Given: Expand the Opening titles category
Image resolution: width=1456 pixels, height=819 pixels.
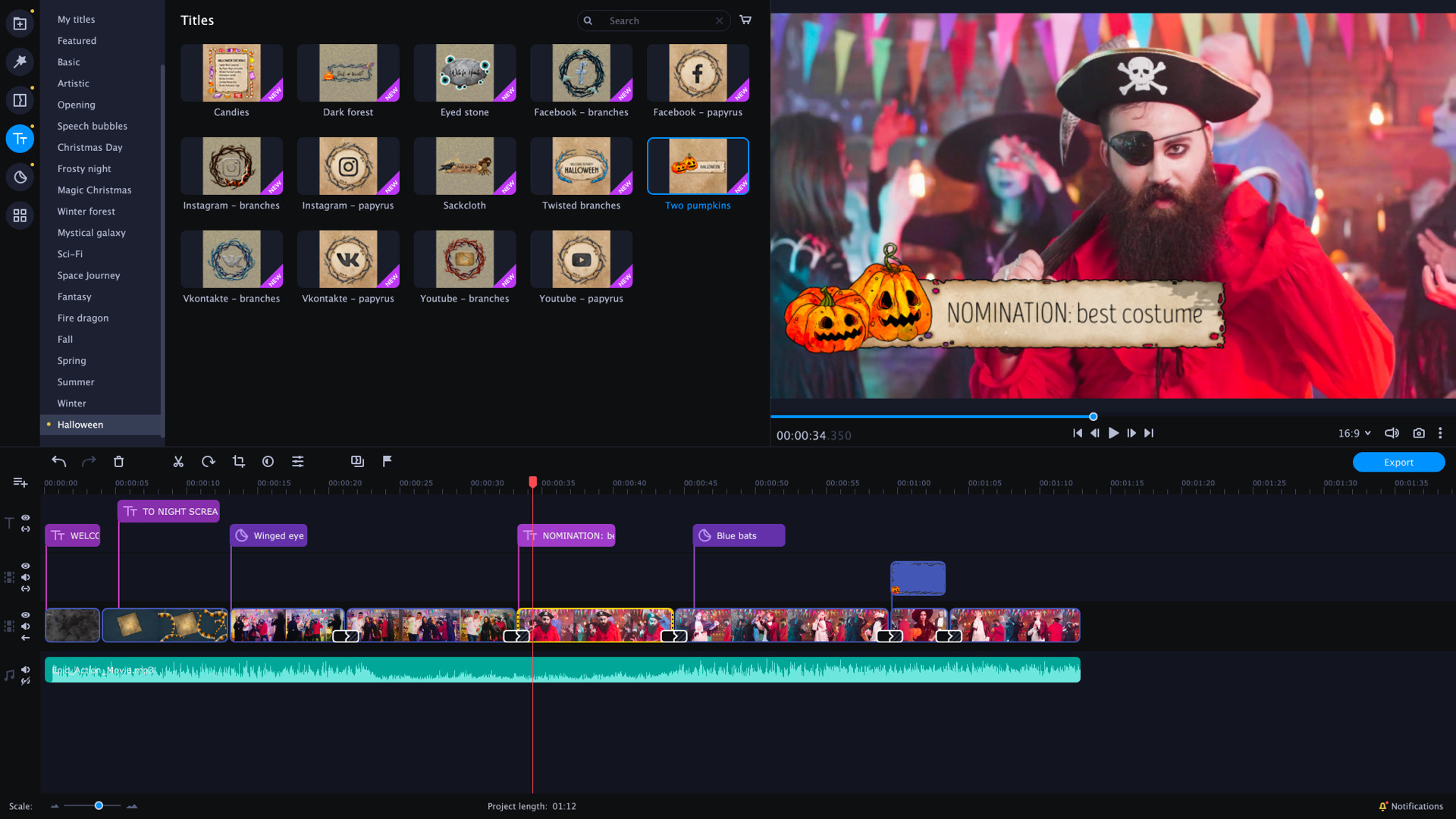Looking at the screenshot, I should click(x=75, y=104).
